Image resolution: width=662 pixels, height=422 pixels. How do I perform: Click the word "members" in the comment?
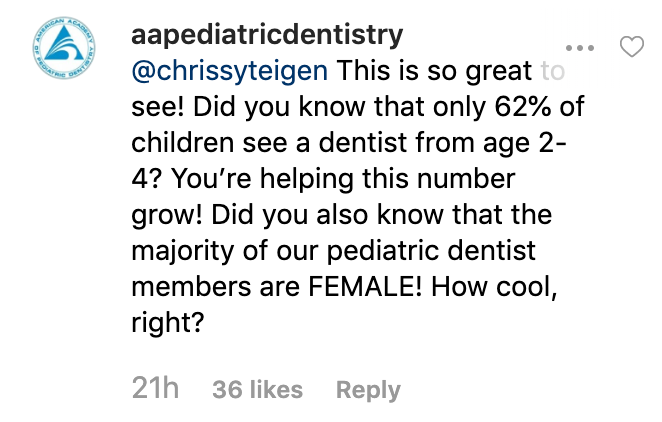(191, 287)
